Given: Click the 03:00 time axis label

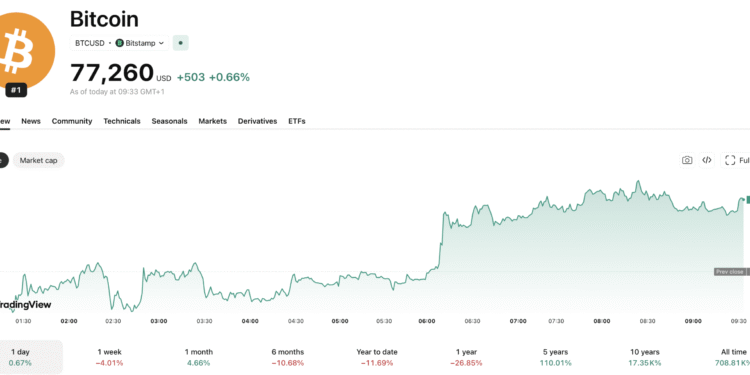Looking at the screenshot, I should 159,321.
